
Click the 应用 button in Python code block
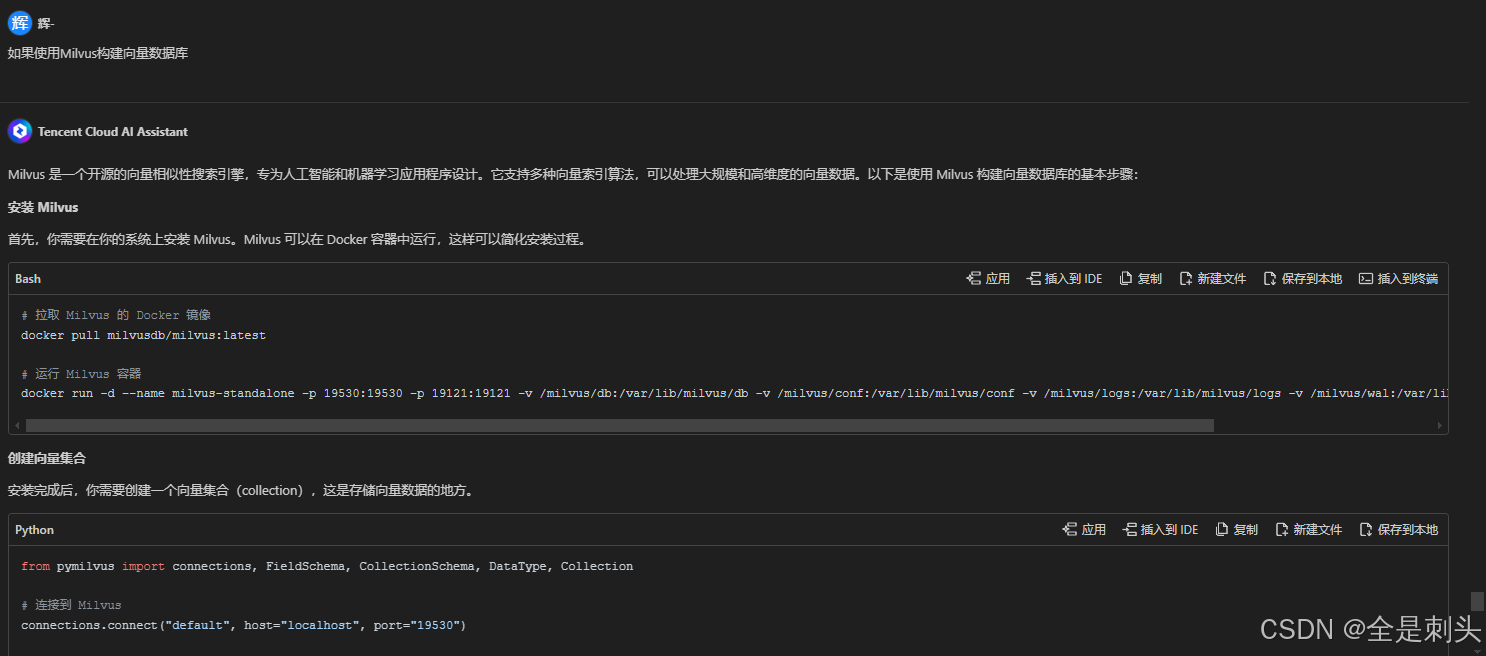tap(1084, 530)
